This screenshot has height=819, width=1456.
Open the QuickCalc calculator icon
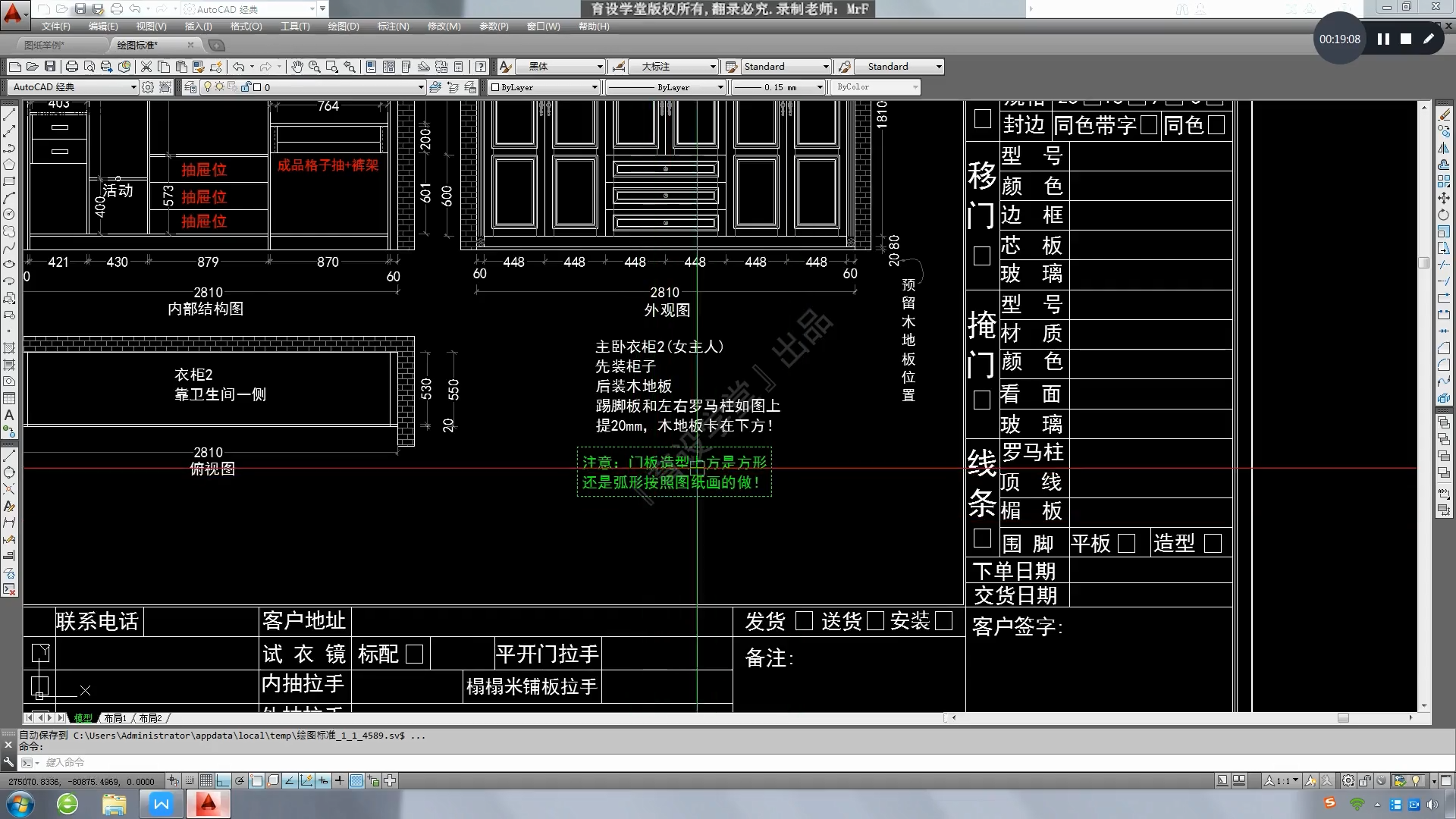(458, 67)
